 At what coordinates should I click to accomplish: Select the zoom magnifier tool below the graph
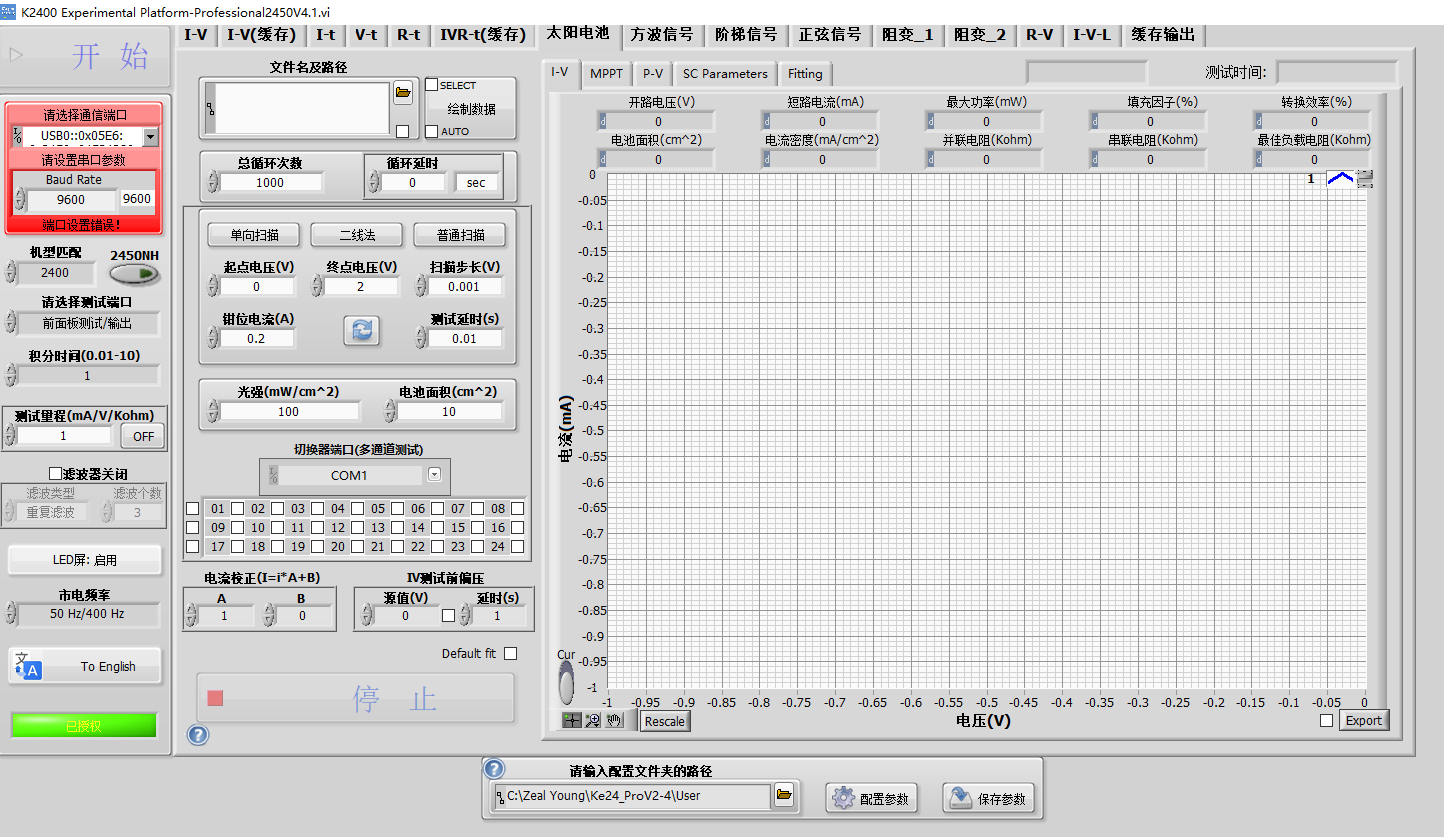[591, 720]
